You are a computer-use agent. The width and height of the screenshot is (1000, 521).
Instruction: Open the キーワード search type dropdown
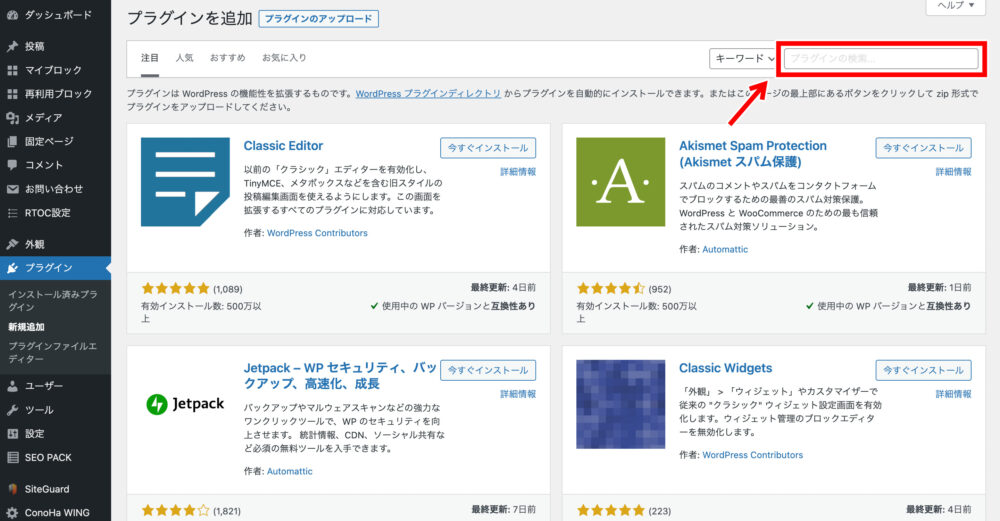(x=742, y=59)
